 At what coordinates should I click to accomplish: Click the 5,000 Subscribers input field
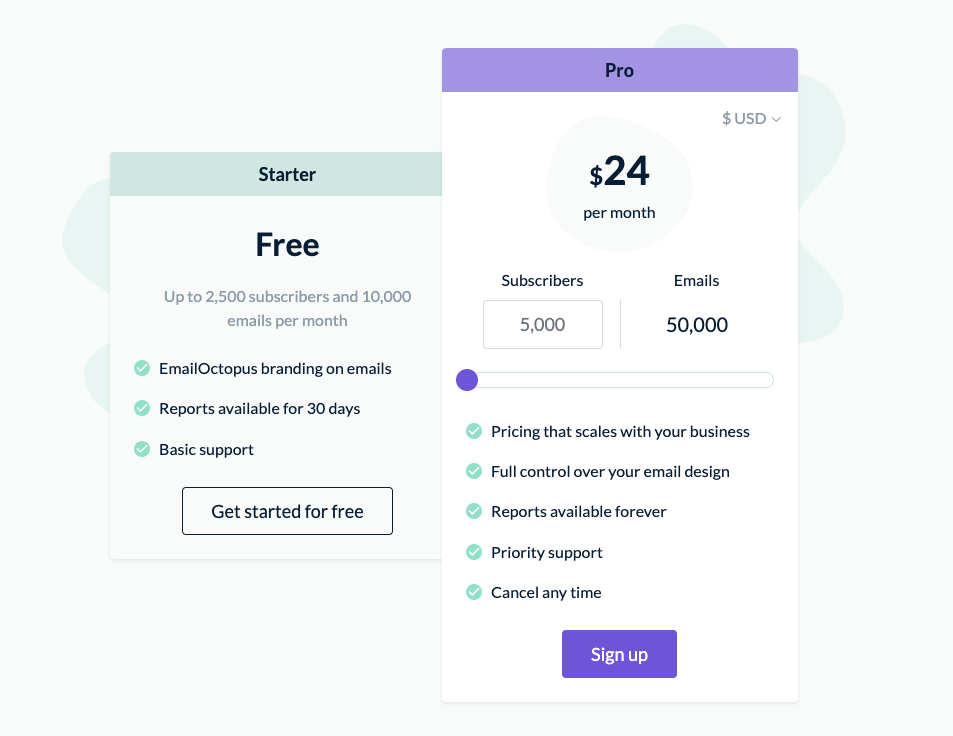(542, 324)
